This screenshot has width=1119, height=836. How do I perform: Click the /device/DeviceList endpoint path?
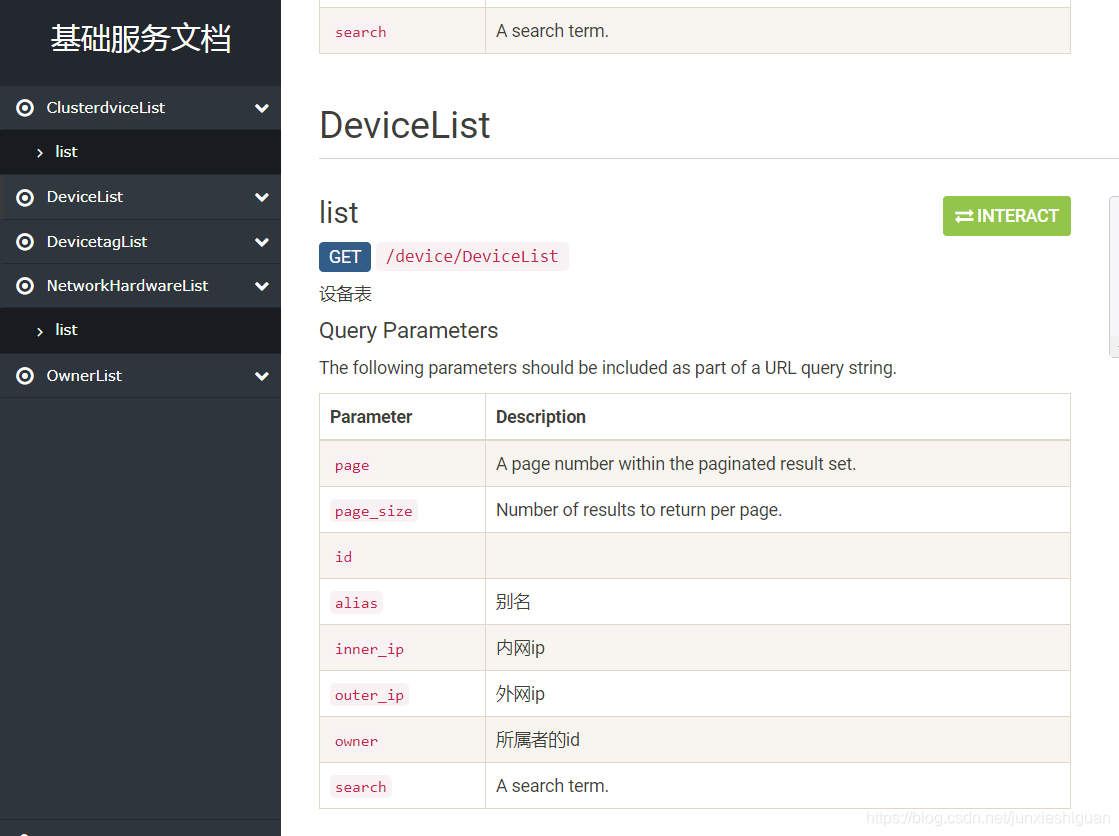tap(472, 256)
